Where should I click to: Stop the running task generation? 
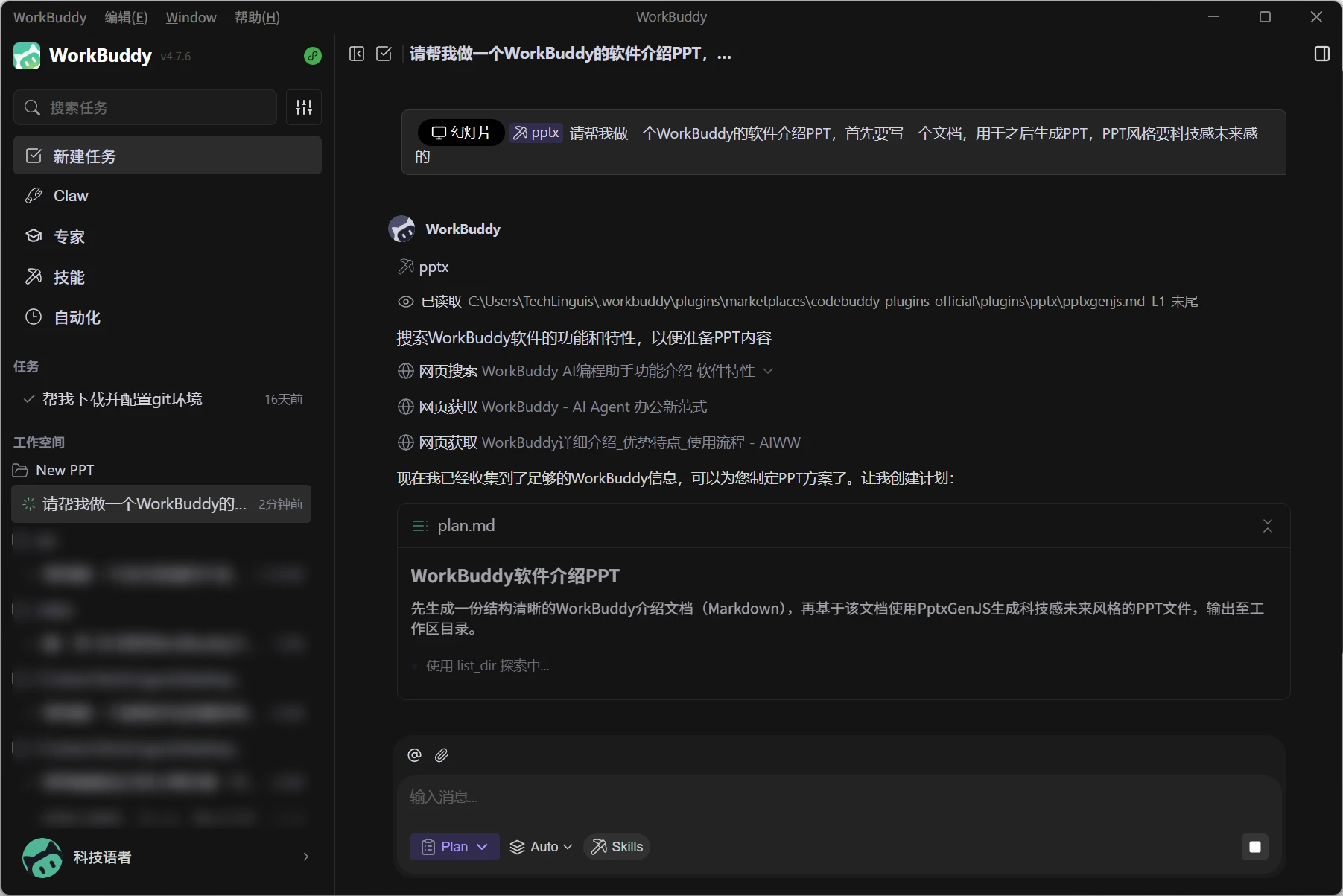(1254, 847)
